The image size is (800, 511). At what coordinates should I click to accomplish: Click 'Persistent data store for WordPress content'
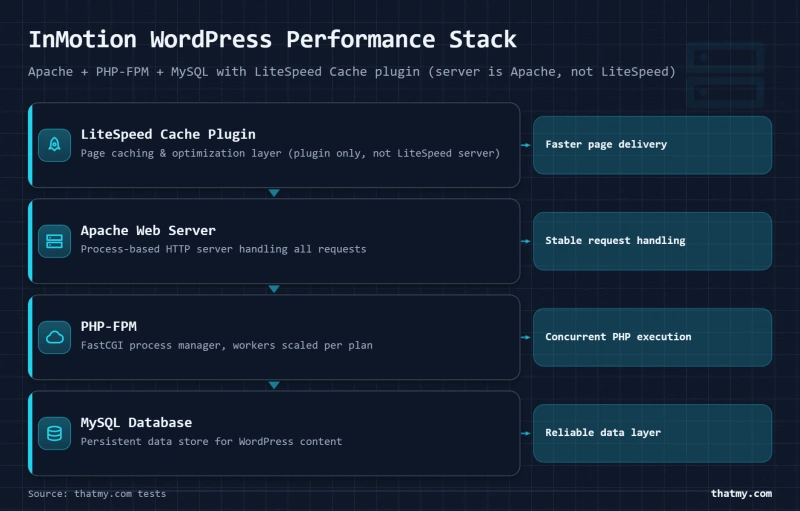point(211,442)
